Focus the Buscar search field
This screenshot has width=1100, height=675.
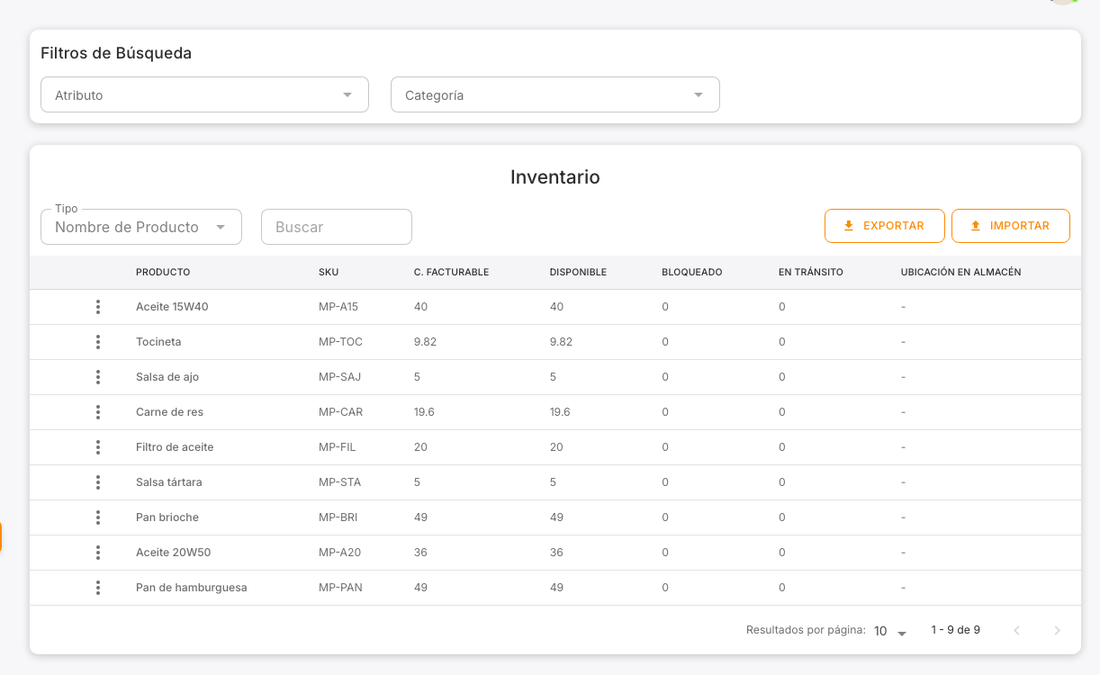[x=337, y=227]
